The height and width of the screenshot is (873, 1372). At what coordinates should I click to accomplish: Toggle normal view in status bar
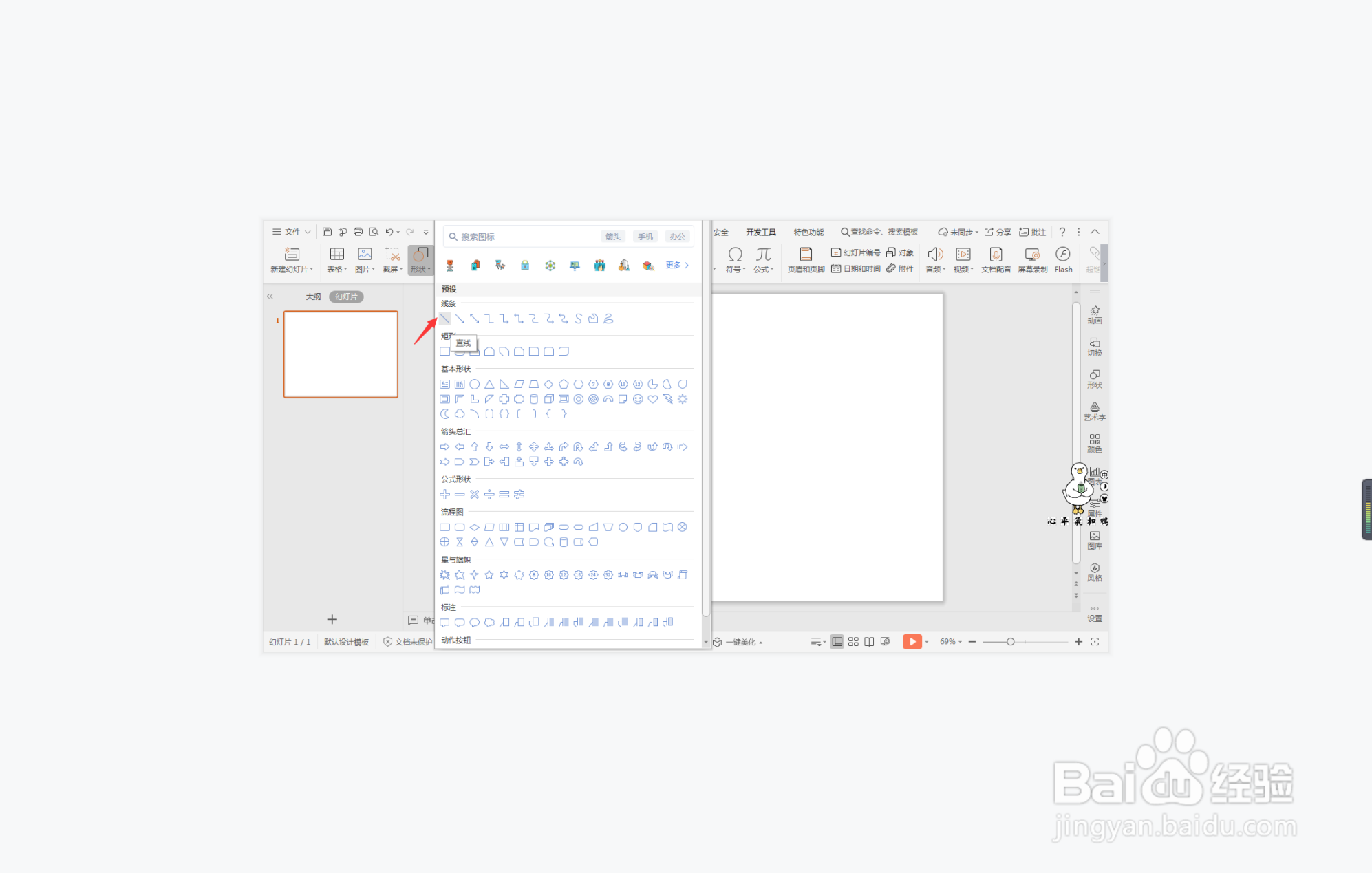pos(837,642)
